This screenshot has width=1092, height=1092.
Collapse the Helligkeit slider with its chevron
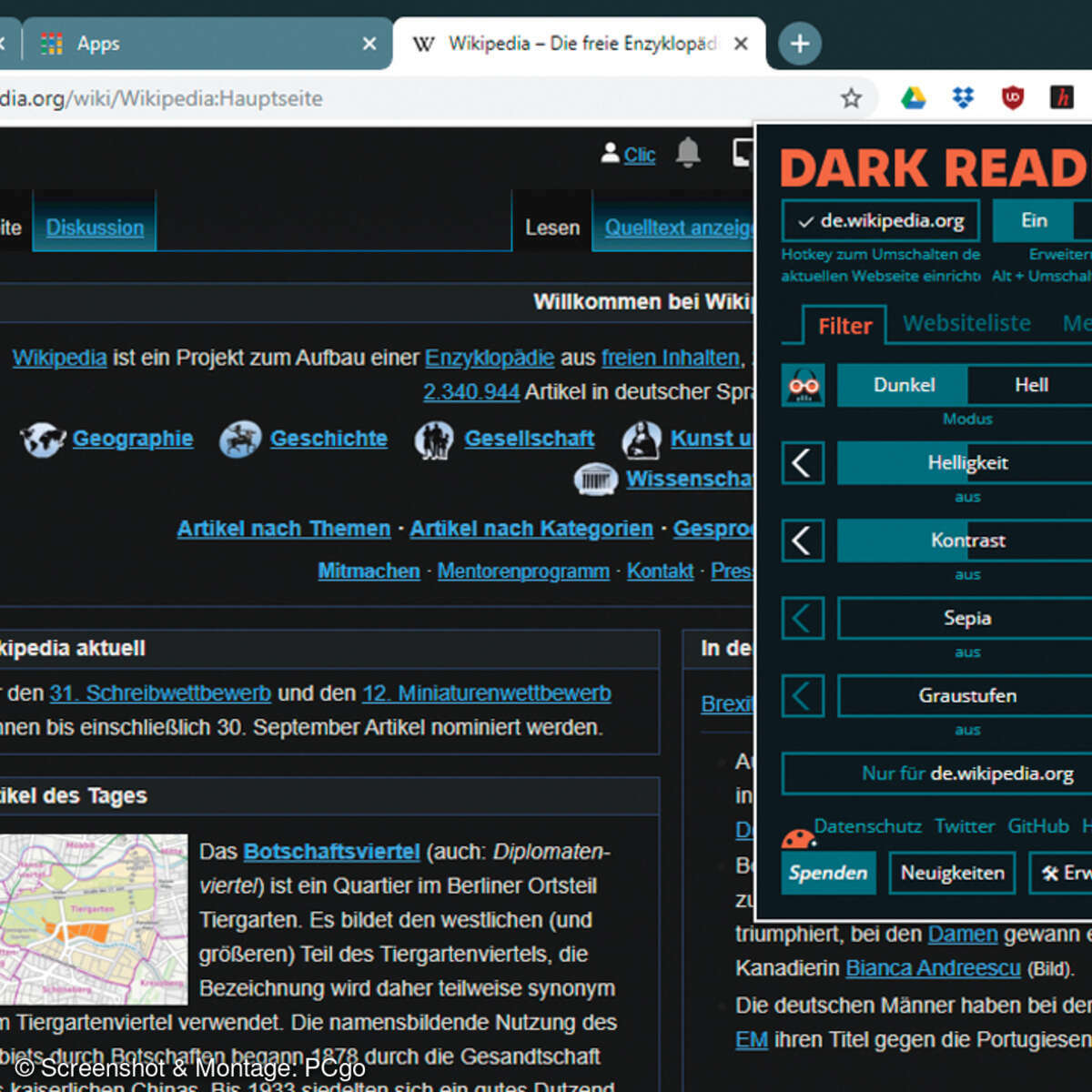(x=803, y=462)
